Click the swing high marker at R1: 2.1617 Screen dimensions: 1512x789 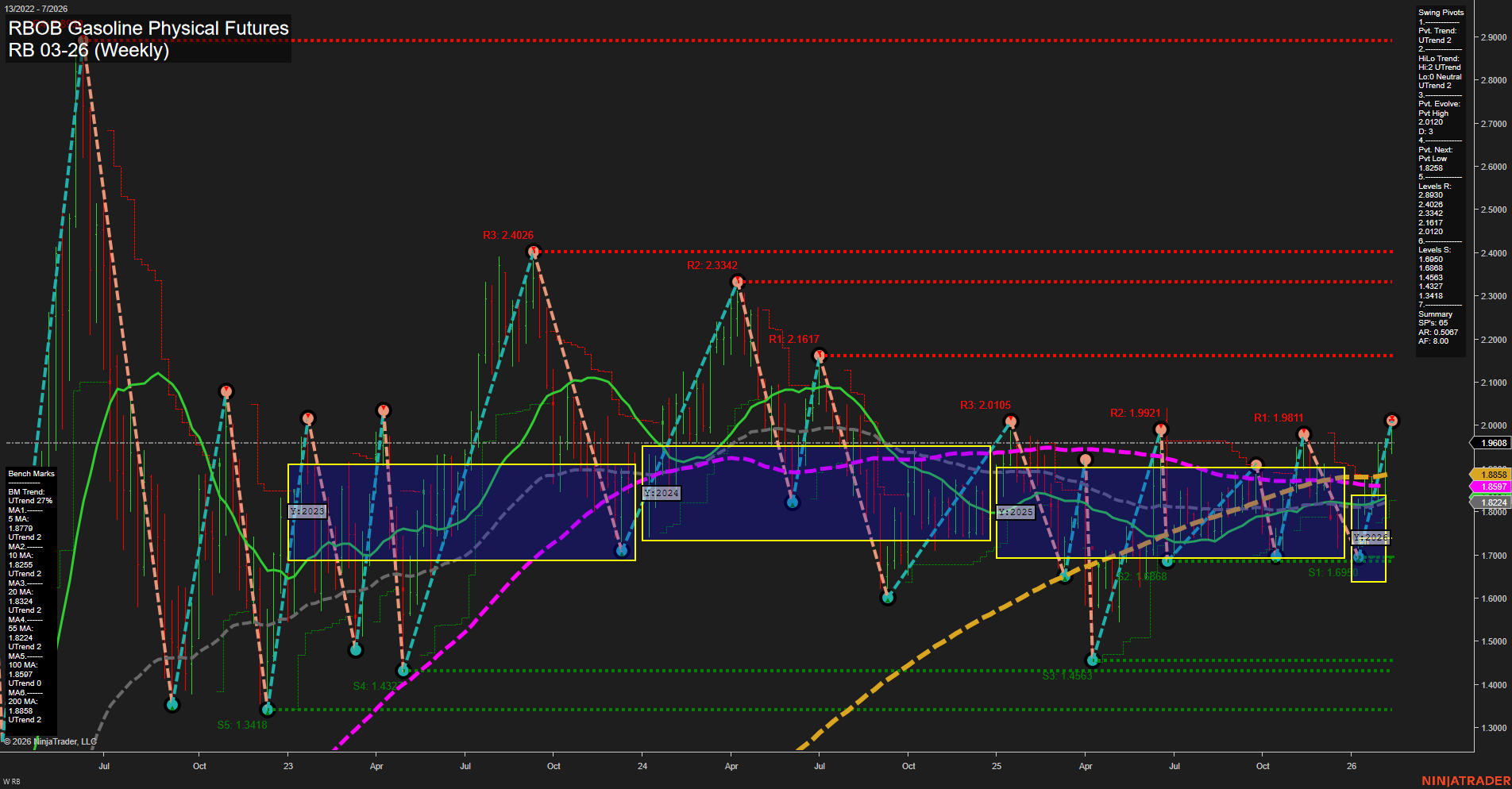[820, 355]
